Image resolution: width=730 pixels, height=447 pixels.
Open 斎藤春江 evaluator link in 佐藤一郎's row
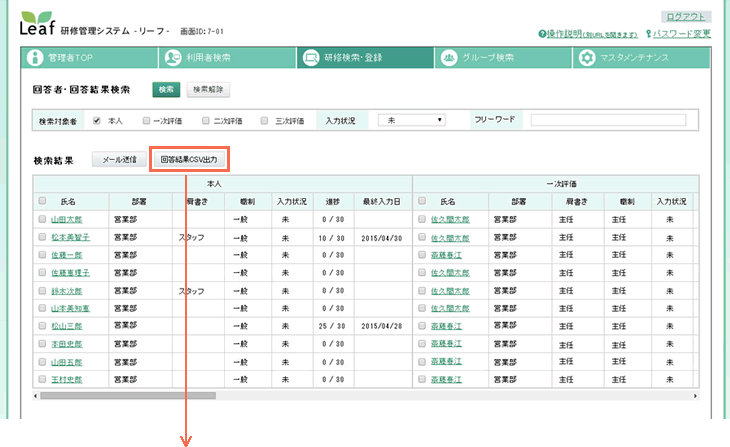[446, 255]
